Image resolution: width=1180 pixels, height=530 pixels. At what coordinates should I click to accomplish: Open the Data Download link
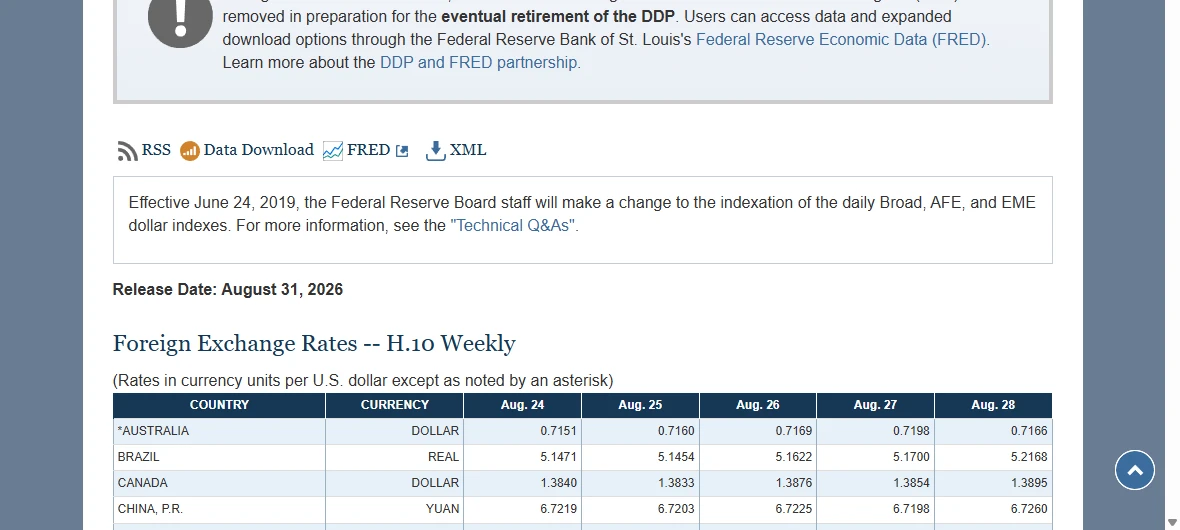click(x=258, y=150)
